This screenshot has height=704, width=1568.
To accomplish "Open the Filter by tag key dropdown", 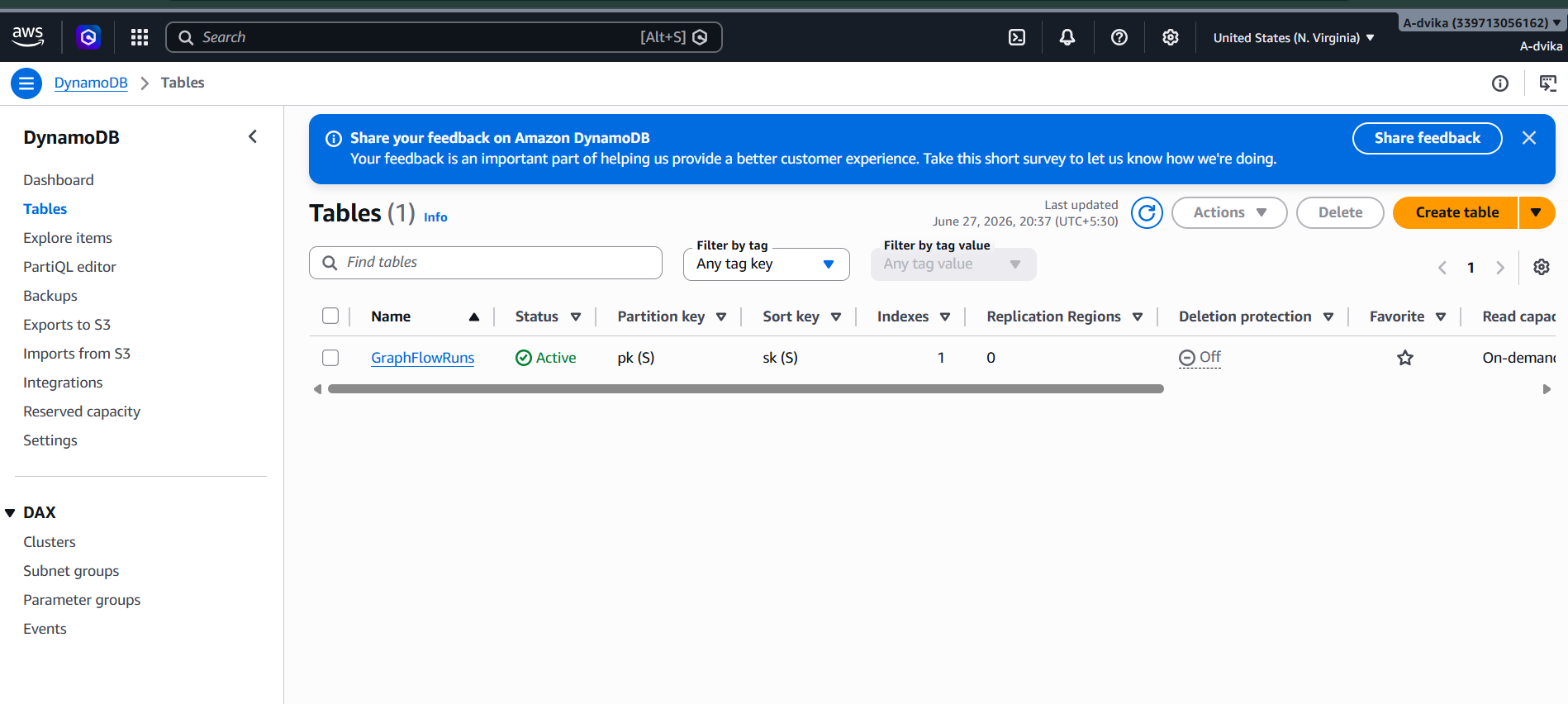I will (x=767, y=264).
